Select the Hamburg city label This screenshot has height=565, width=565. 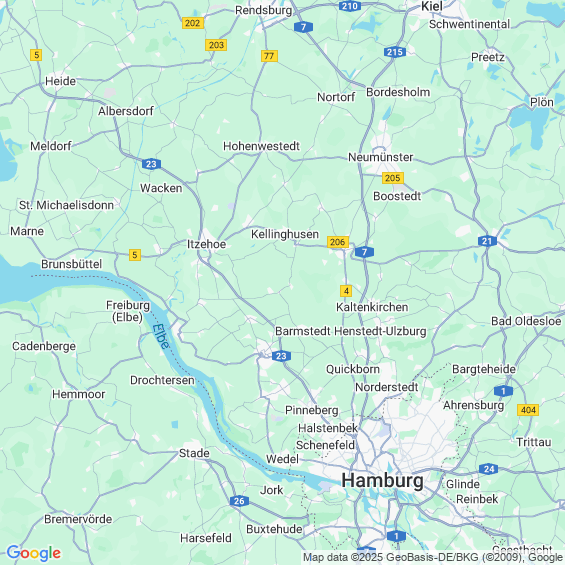click(382, 481)
